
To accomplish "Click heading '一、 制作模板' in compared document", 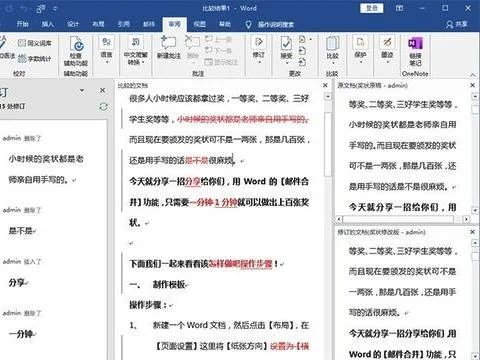I will pos(157,285).
